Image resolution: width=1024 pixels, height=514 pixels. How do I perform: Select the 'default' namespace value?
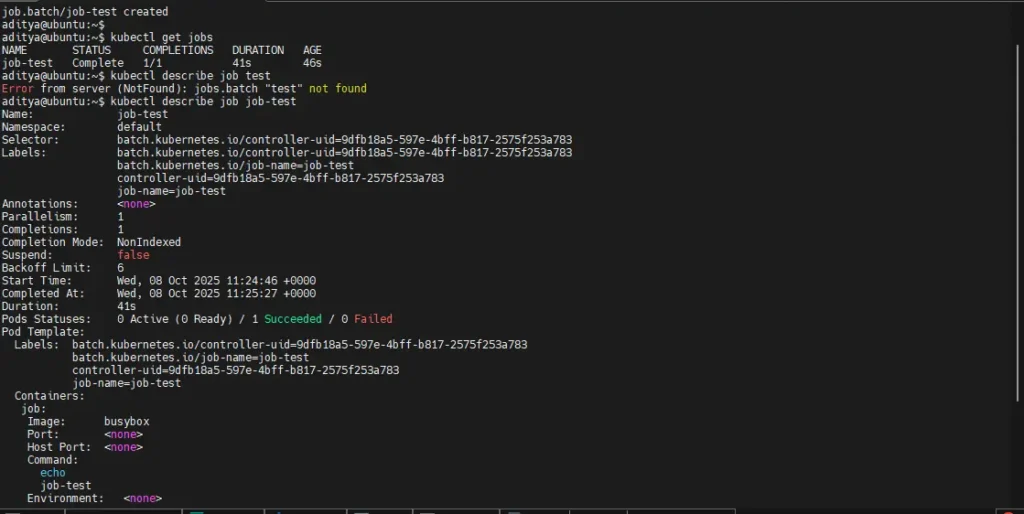click(139, 127)
